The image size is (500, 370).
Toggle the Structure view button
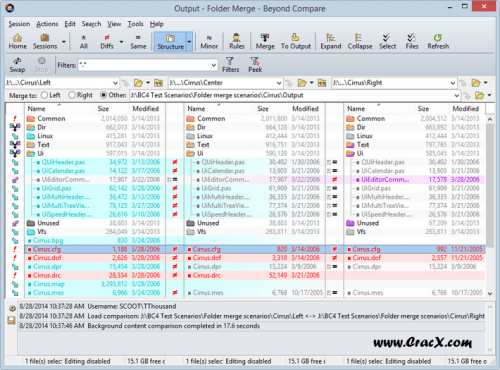(x=170, y=42)
